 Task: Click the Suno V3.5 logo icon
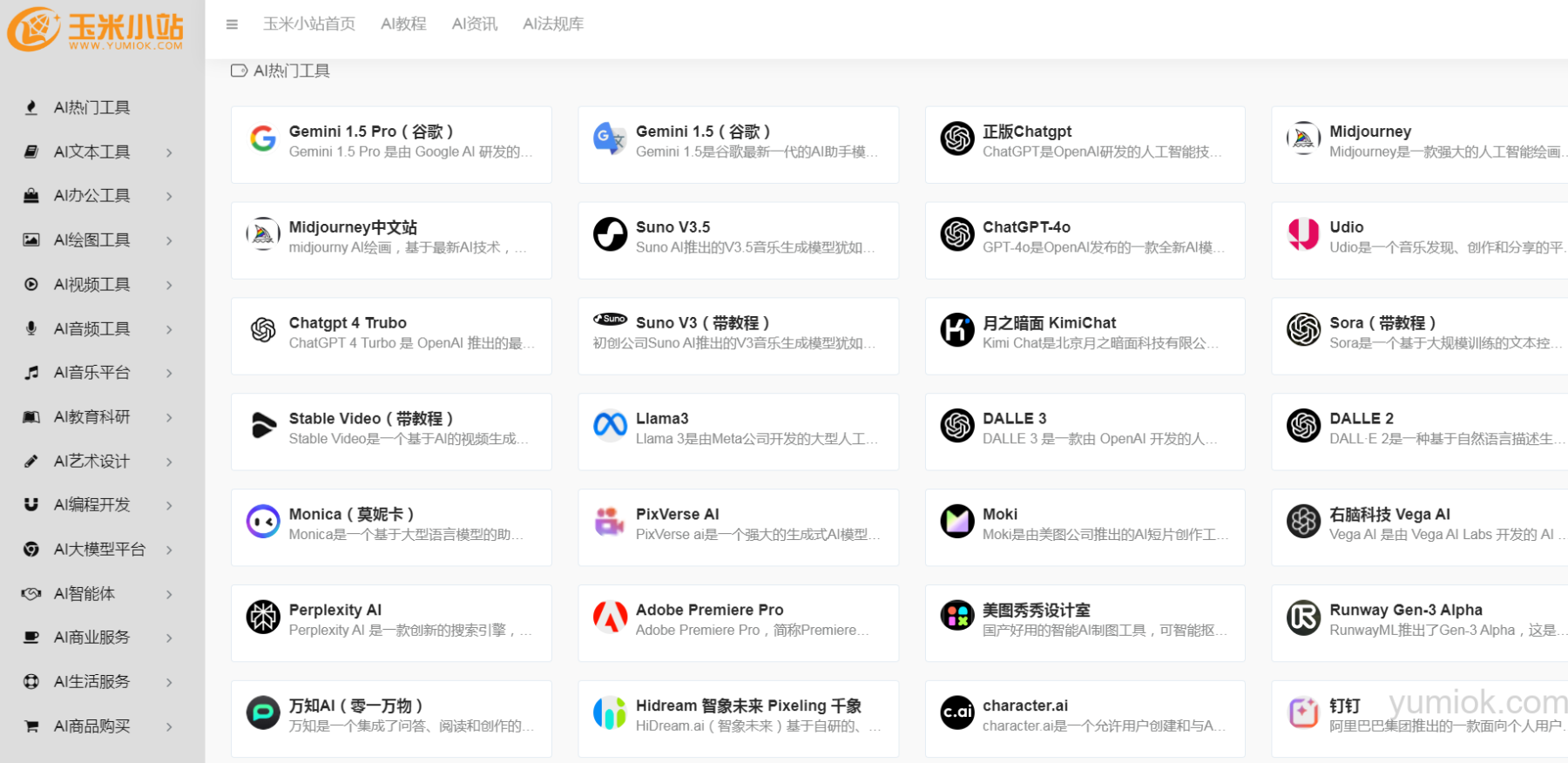[x=610, y=234]
